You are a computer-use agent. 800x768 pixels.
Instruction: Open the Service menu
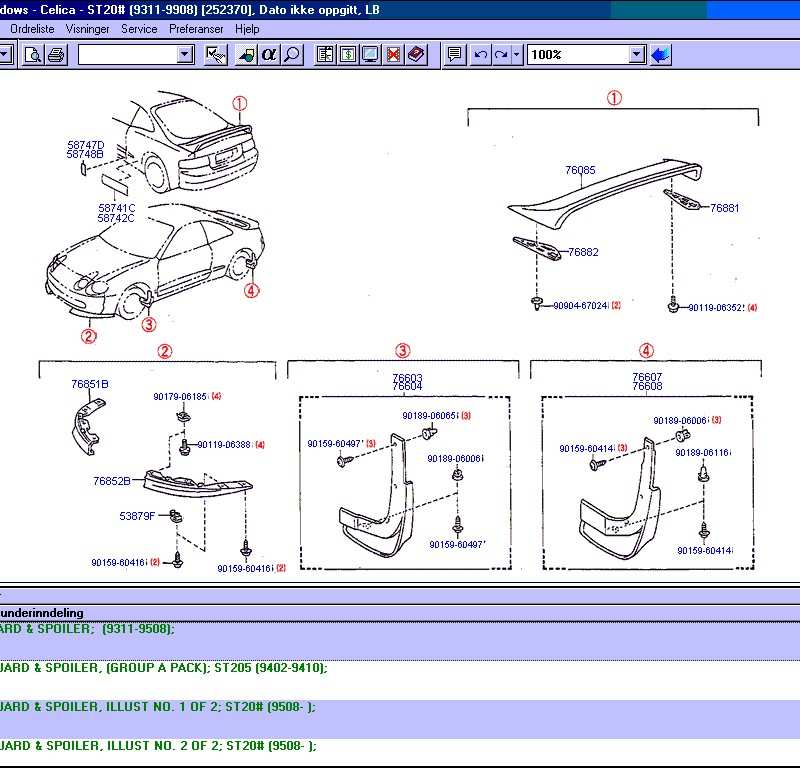pos(139,29)
